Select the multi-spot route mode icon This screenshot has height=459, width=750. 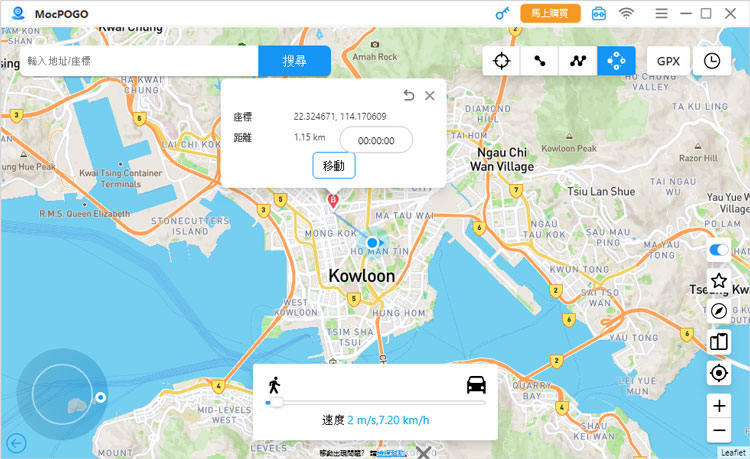578,61
